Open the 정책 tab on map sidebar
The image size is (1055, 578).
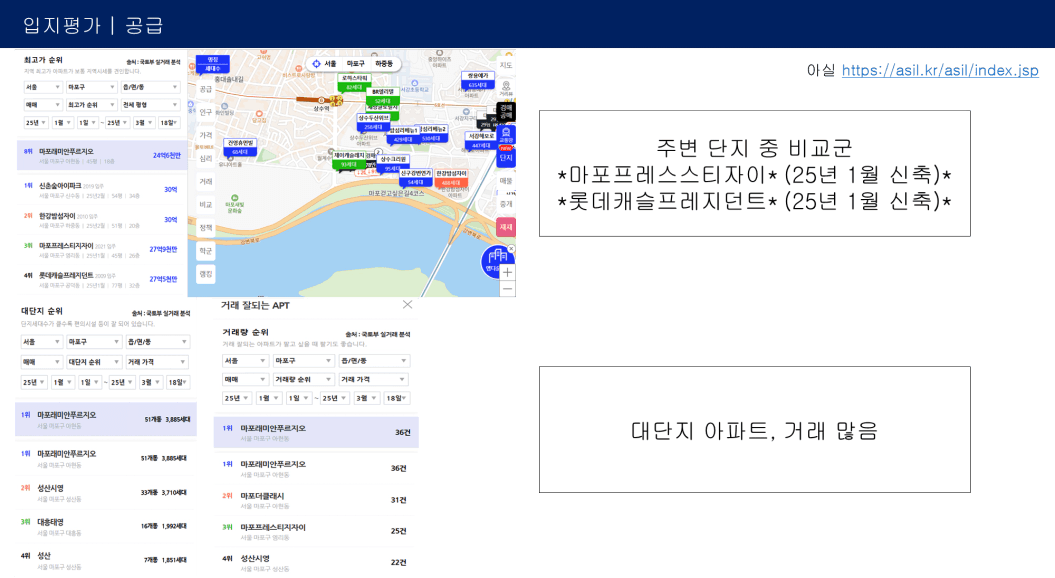click(x=206, y=228)
